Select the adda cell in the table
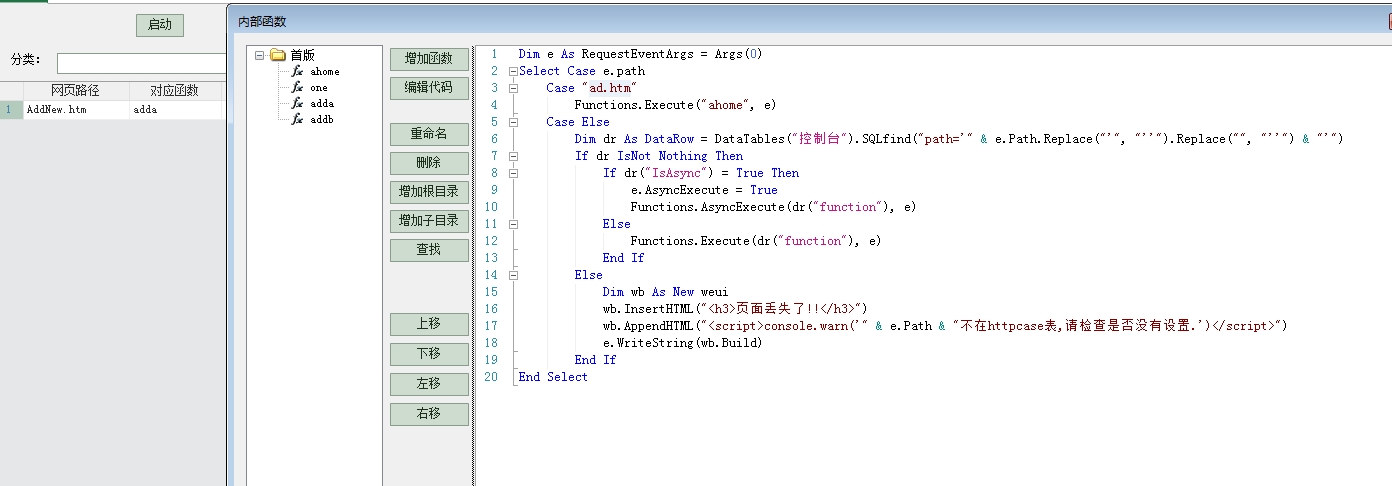Image resolution: width=1392 pixels, height=486 pixels. (175, 110)
